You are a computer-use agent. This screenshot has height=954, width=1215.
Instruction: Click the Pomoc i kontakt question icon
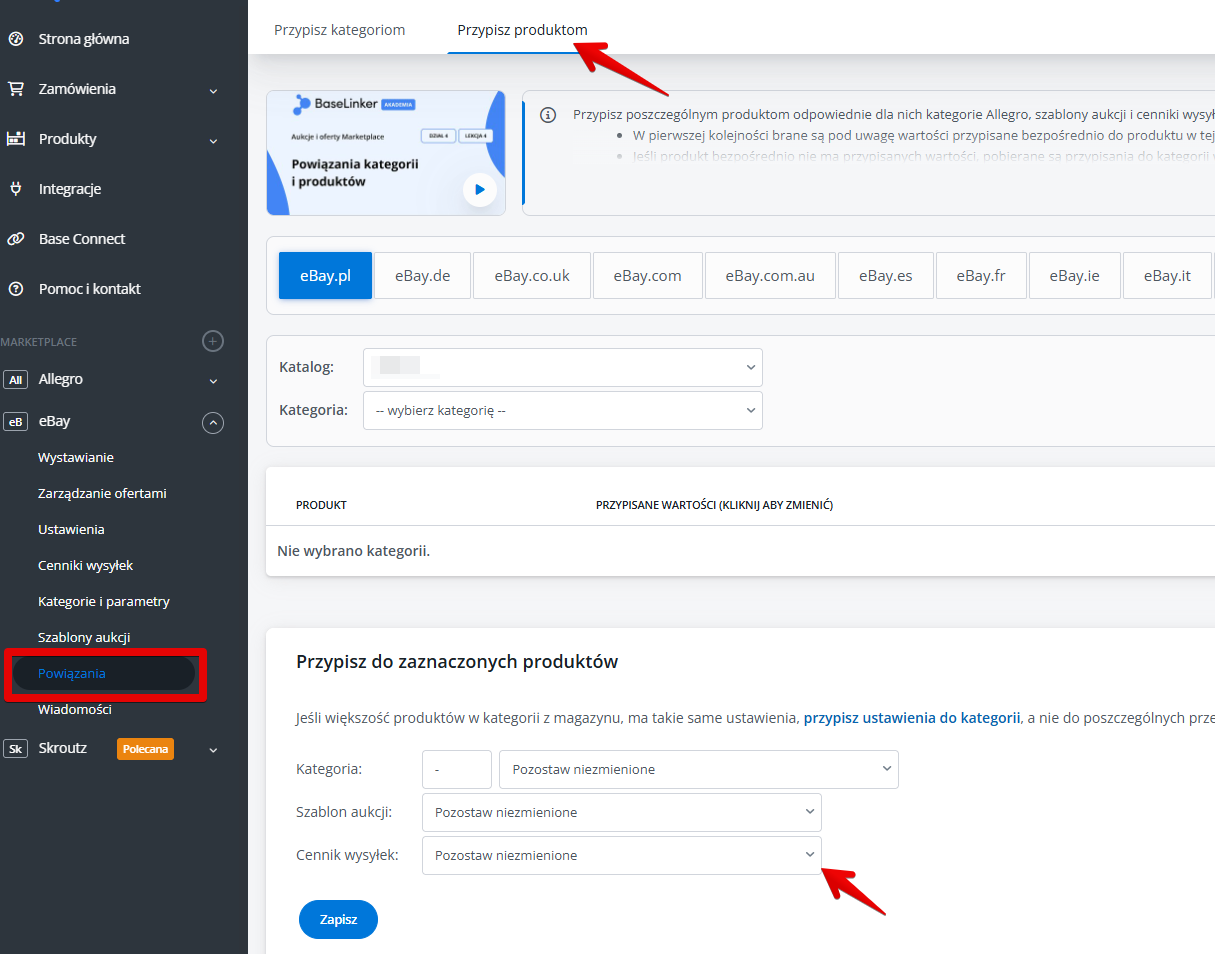15,289
